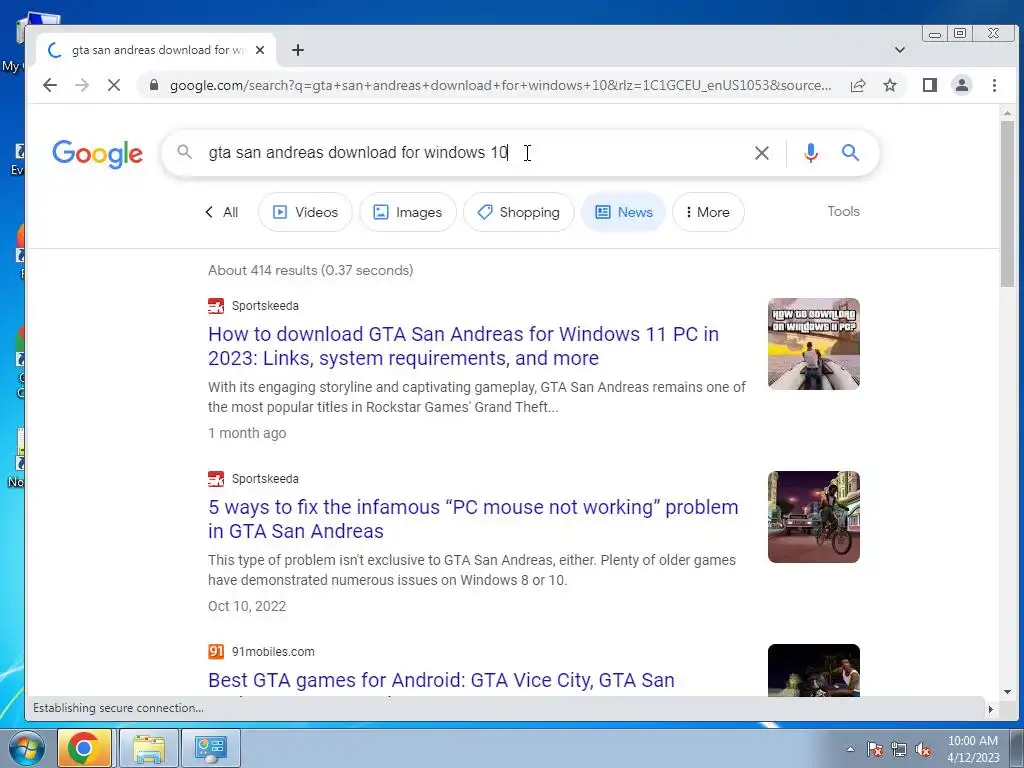Open Chrome side panel
Image resolution: width=1024 pixels, height=768 pixels.
pos(929,85)
